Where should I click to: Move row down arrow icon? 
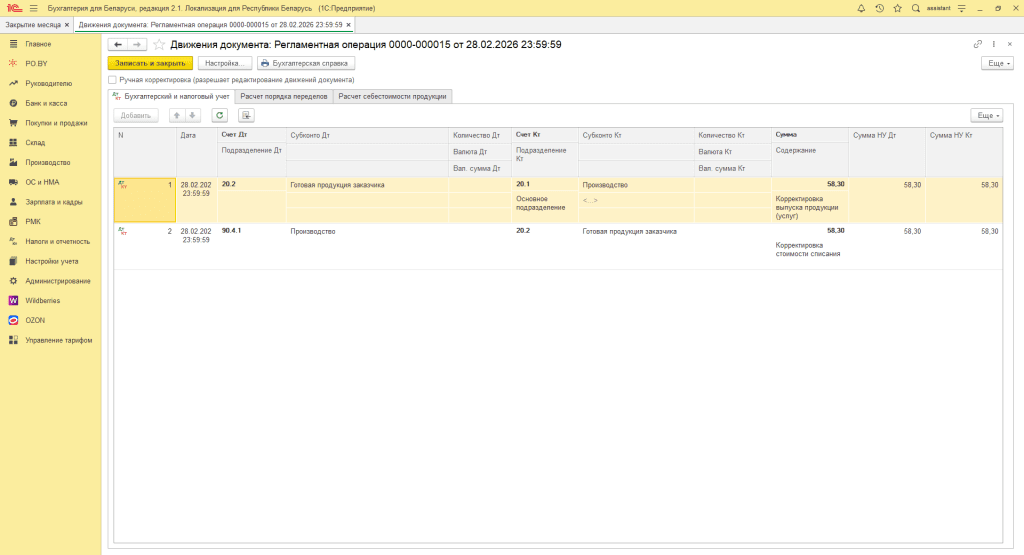click(x=192, y=116)
